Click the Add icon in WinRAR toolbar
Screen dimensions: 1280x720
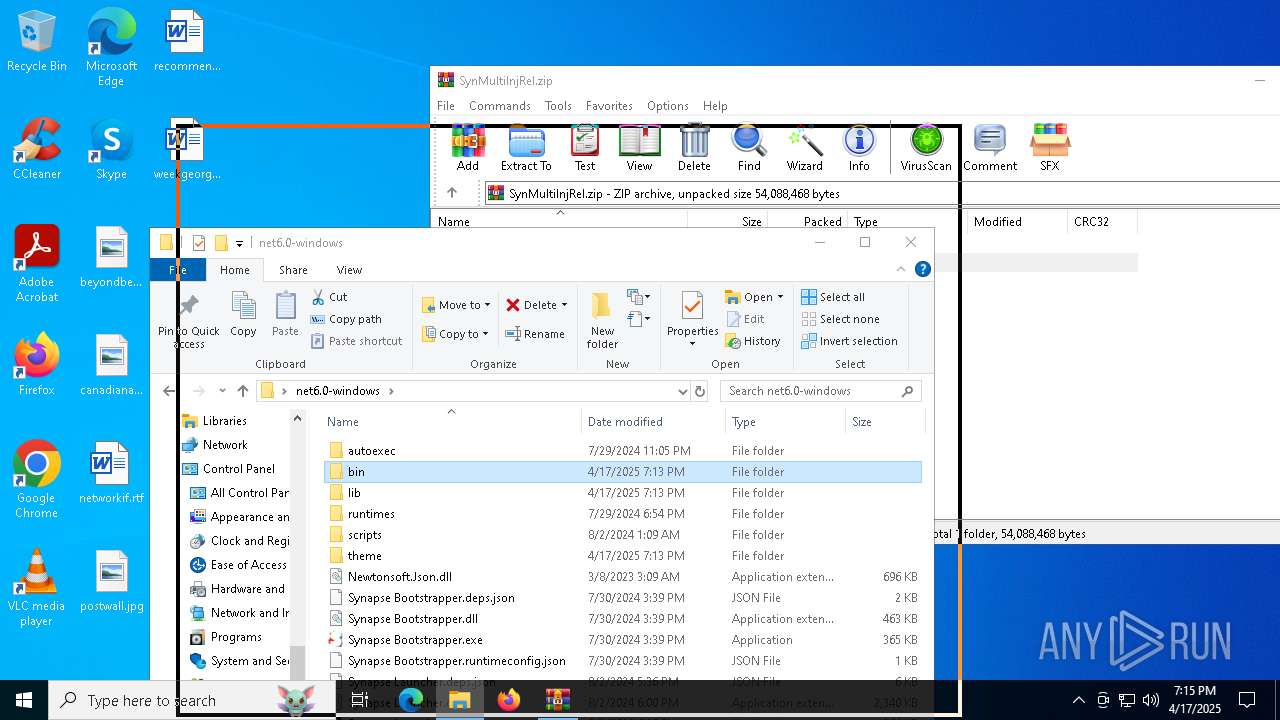pos(468,148)
